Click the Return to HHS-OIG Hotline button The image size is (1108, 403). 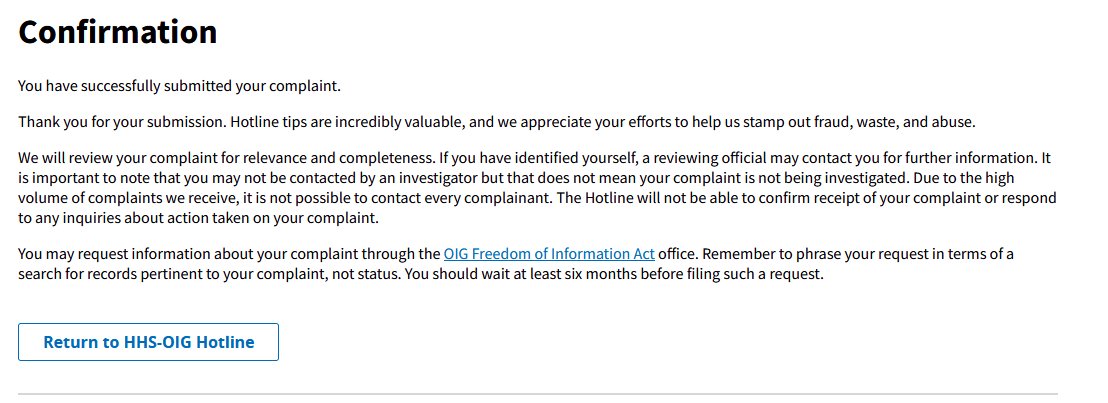tap(148, 342)
